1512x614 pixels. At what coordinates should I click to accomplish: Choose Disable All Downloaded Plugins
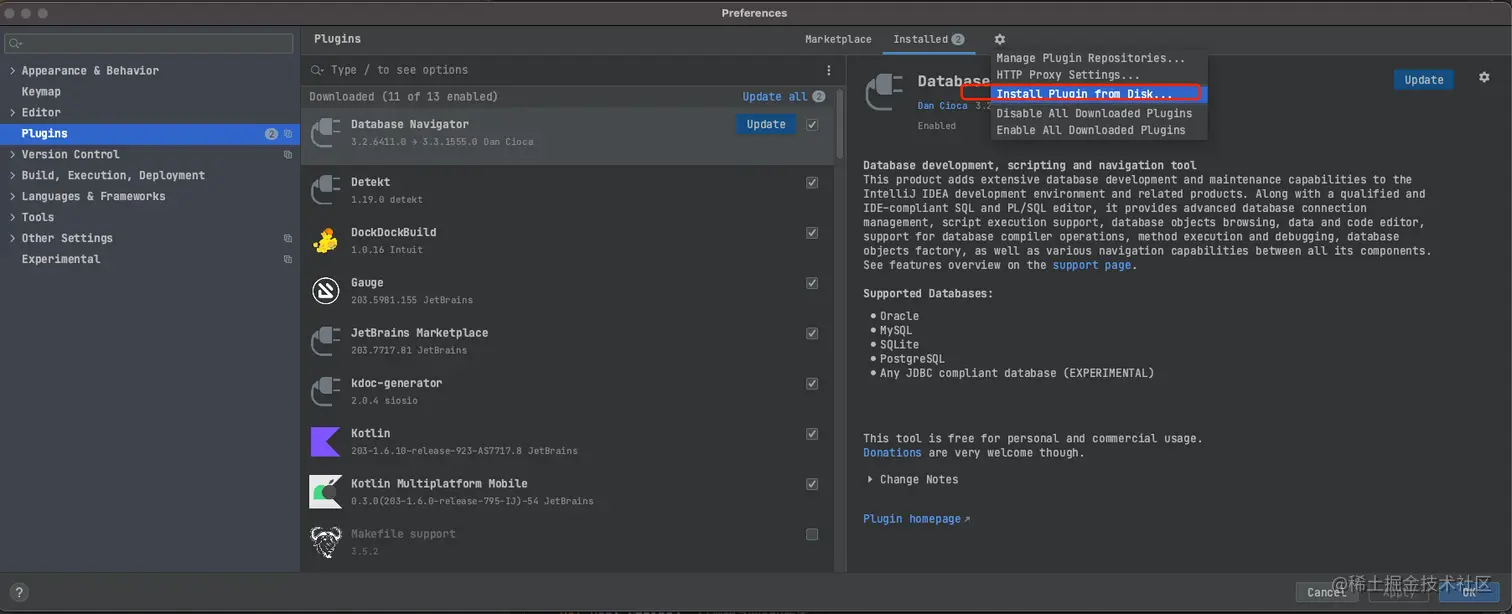tap(1099, 114)
